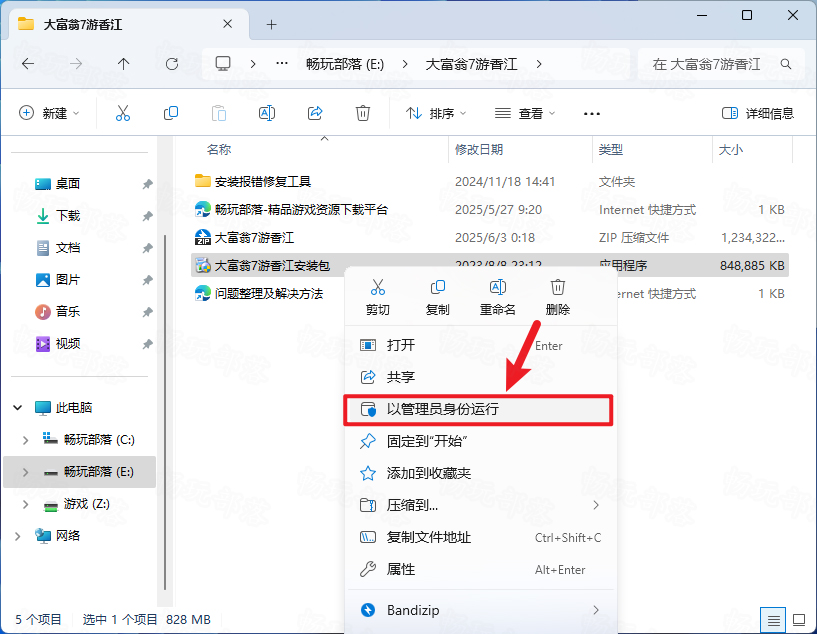Click the Copy icon in toolbar

click(171, 113)
